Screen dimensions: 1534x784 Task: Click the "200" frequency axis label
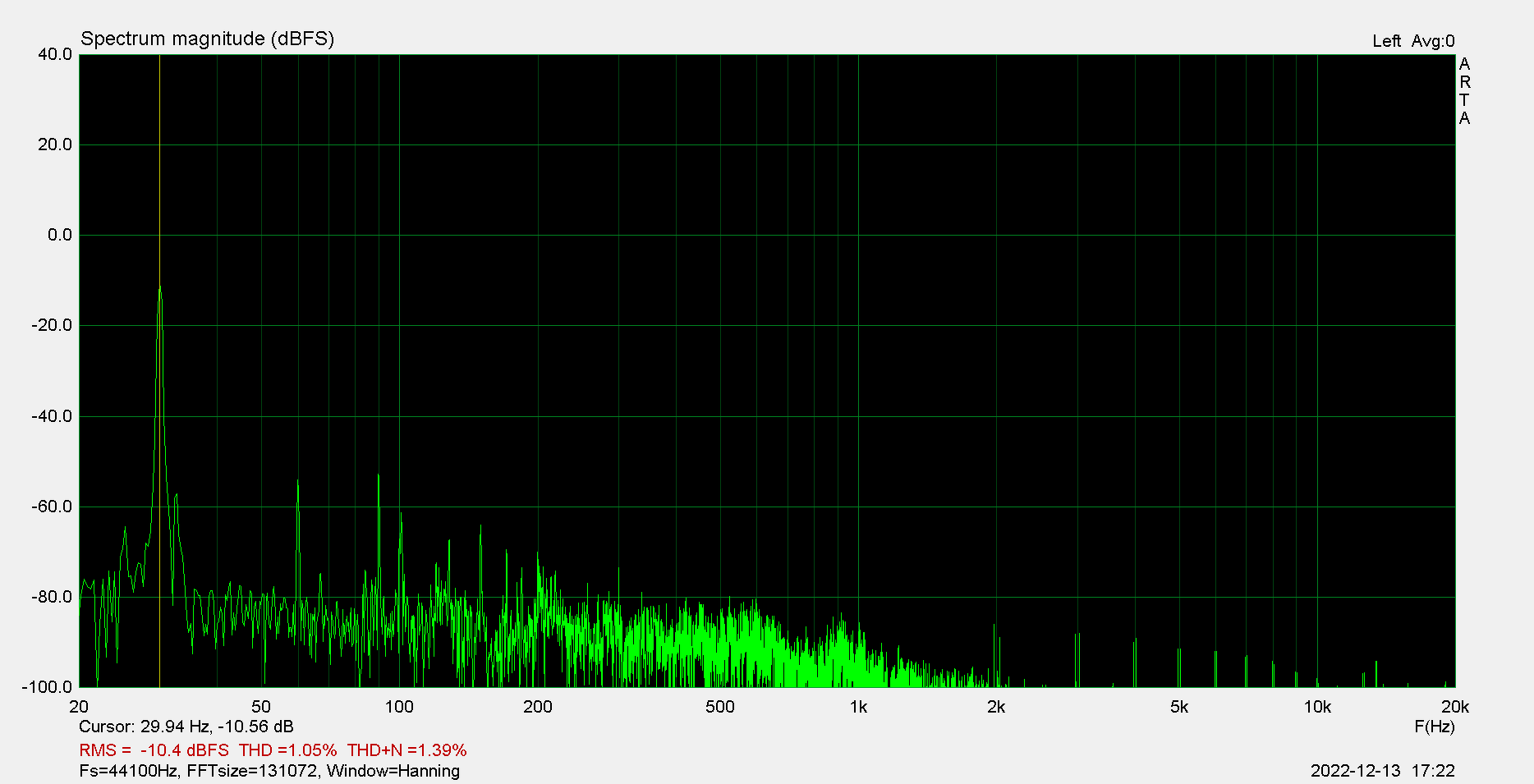(538, 707)
